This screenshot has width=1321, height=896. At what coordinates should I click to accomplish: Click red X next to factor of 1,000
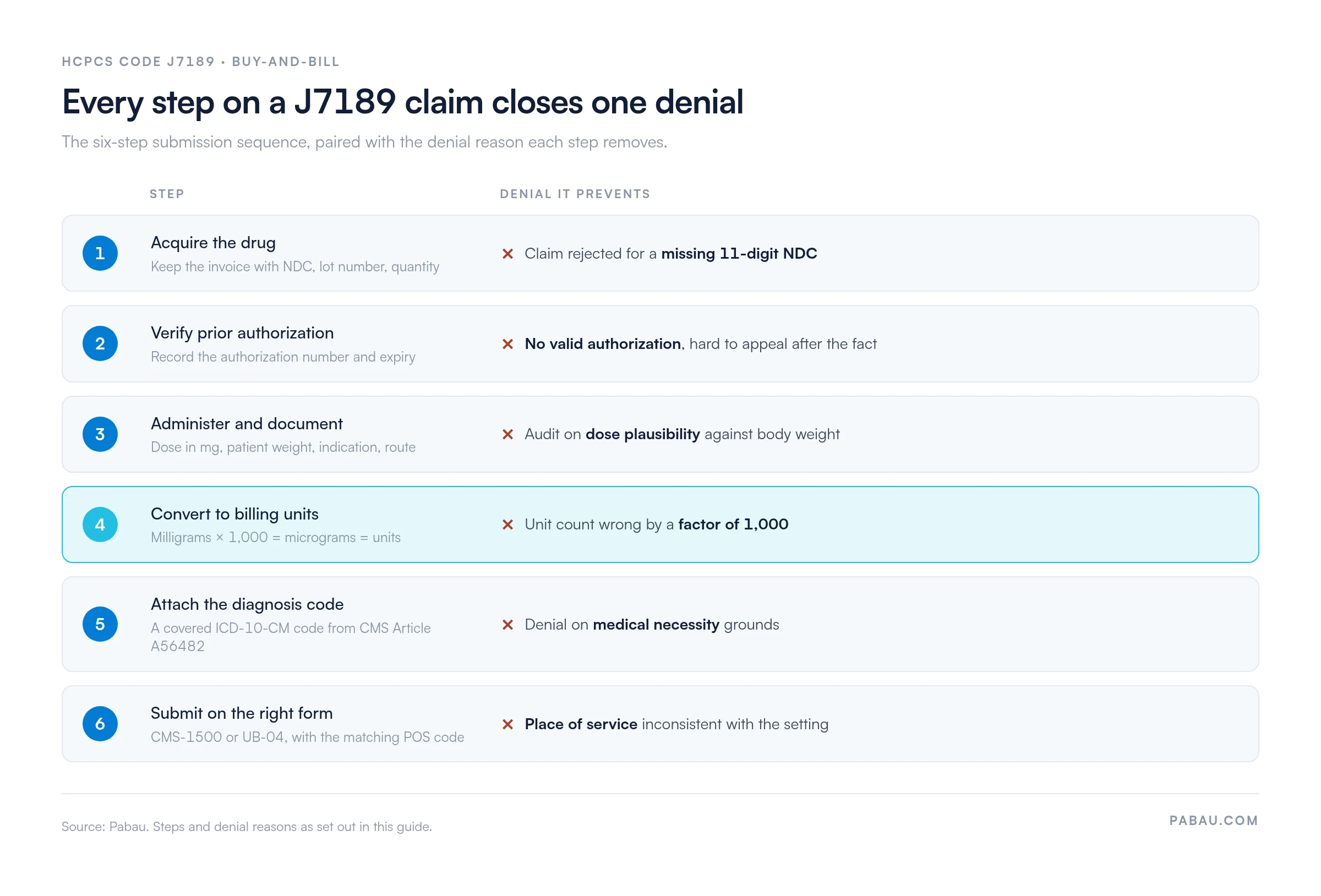(x=508, y=524)
